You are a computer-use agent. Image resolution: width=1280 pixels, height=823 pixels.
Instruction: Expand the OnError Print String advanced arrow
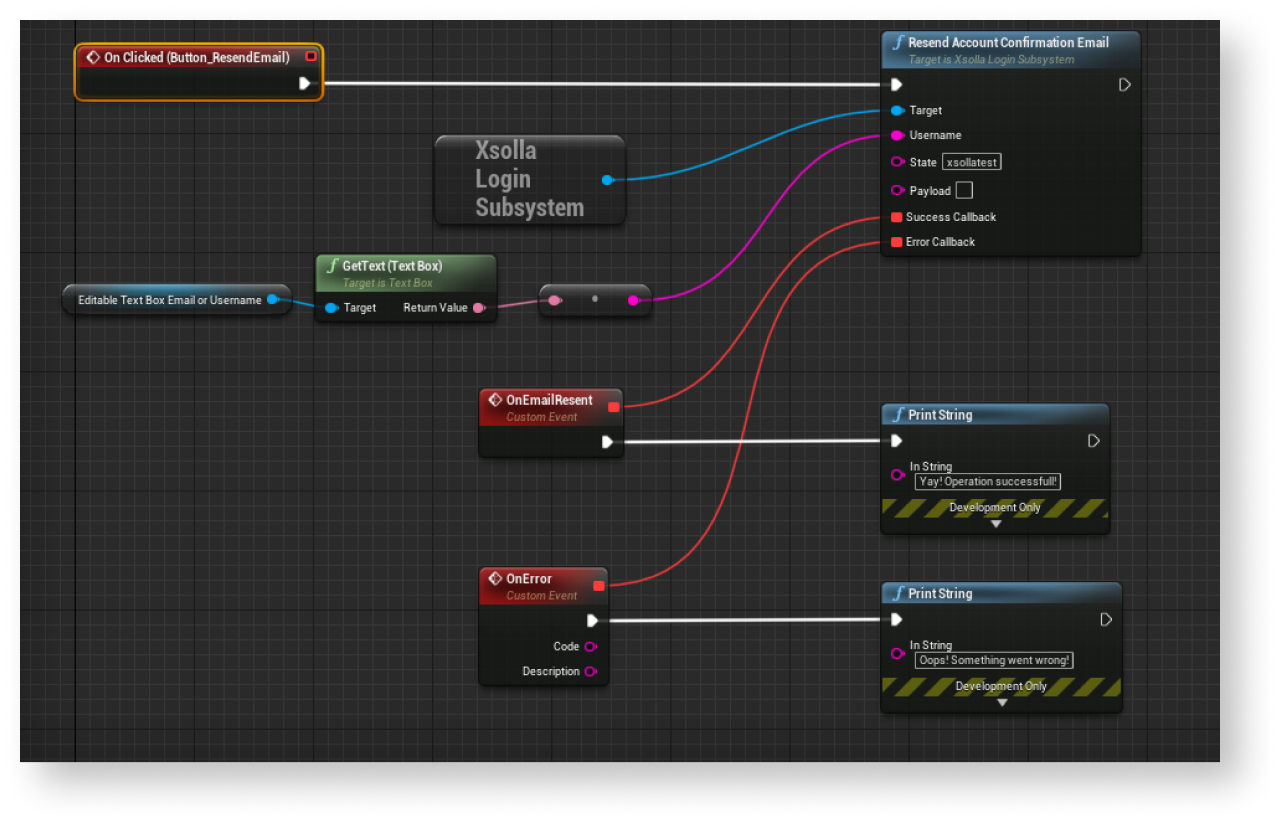coord(1002,703)
